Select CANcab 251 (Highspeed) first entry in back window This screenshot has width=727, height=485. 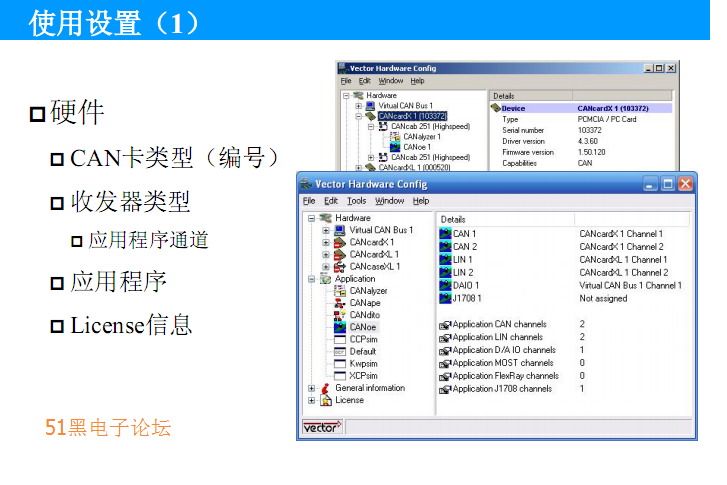tap(430, 126)
